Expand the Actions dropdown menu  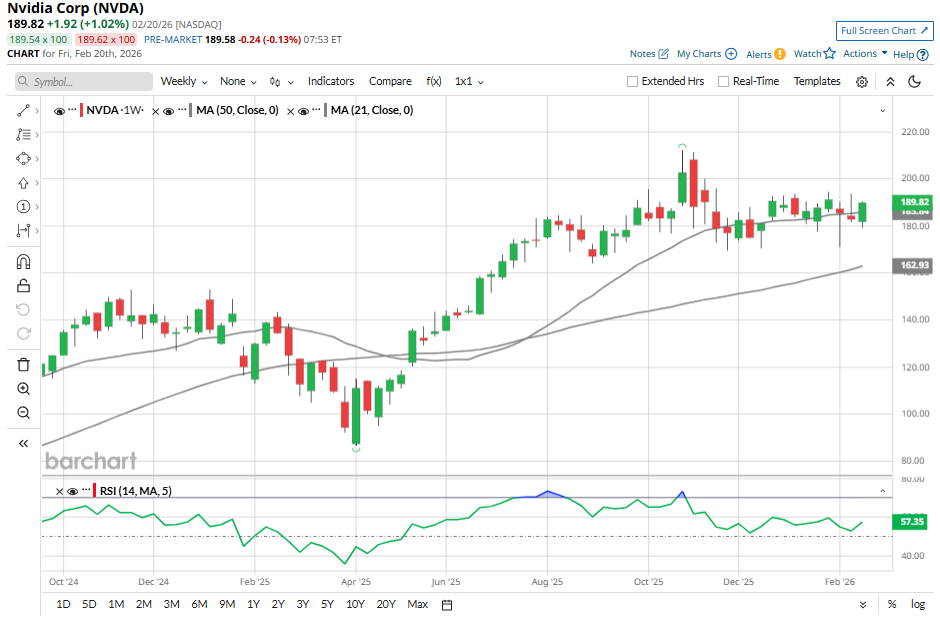(865, 54)
